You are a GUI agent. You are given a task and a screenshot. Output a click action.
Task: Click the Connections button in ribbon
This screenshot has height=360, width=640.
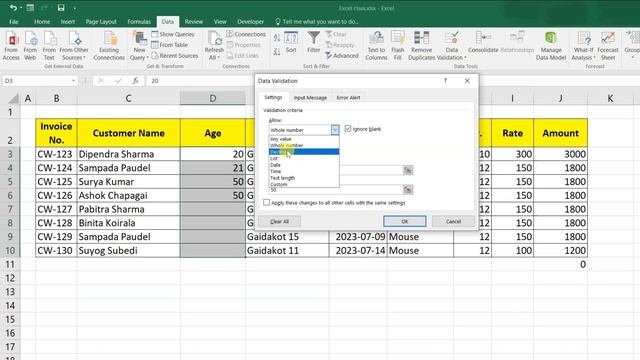[246, 34]
